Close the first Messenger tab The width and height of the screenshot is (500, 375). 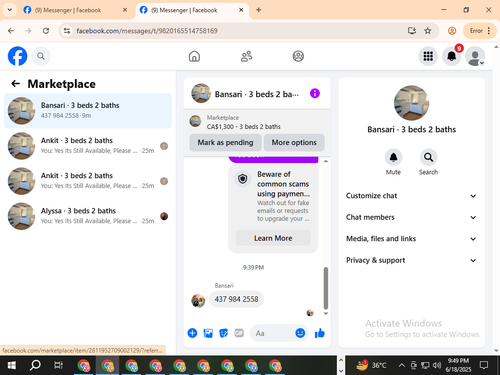pyautogui.click(x=125, y=10)
